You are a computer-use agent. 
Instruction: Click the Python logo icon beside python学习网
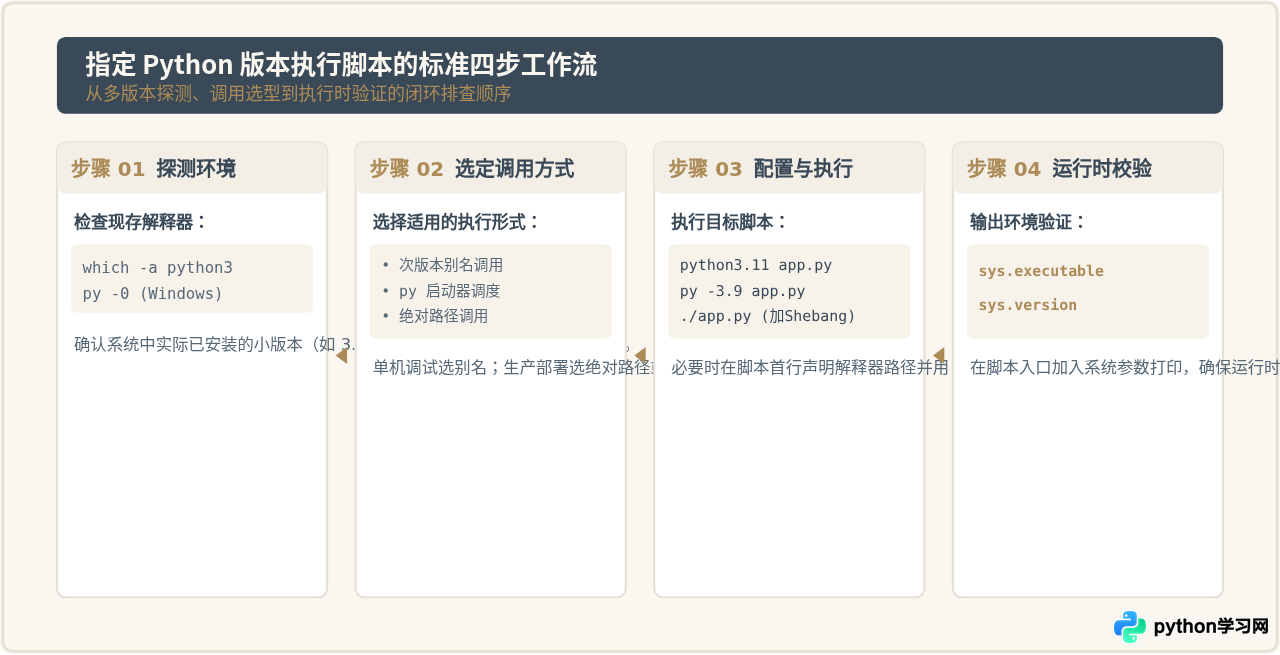1130,627
